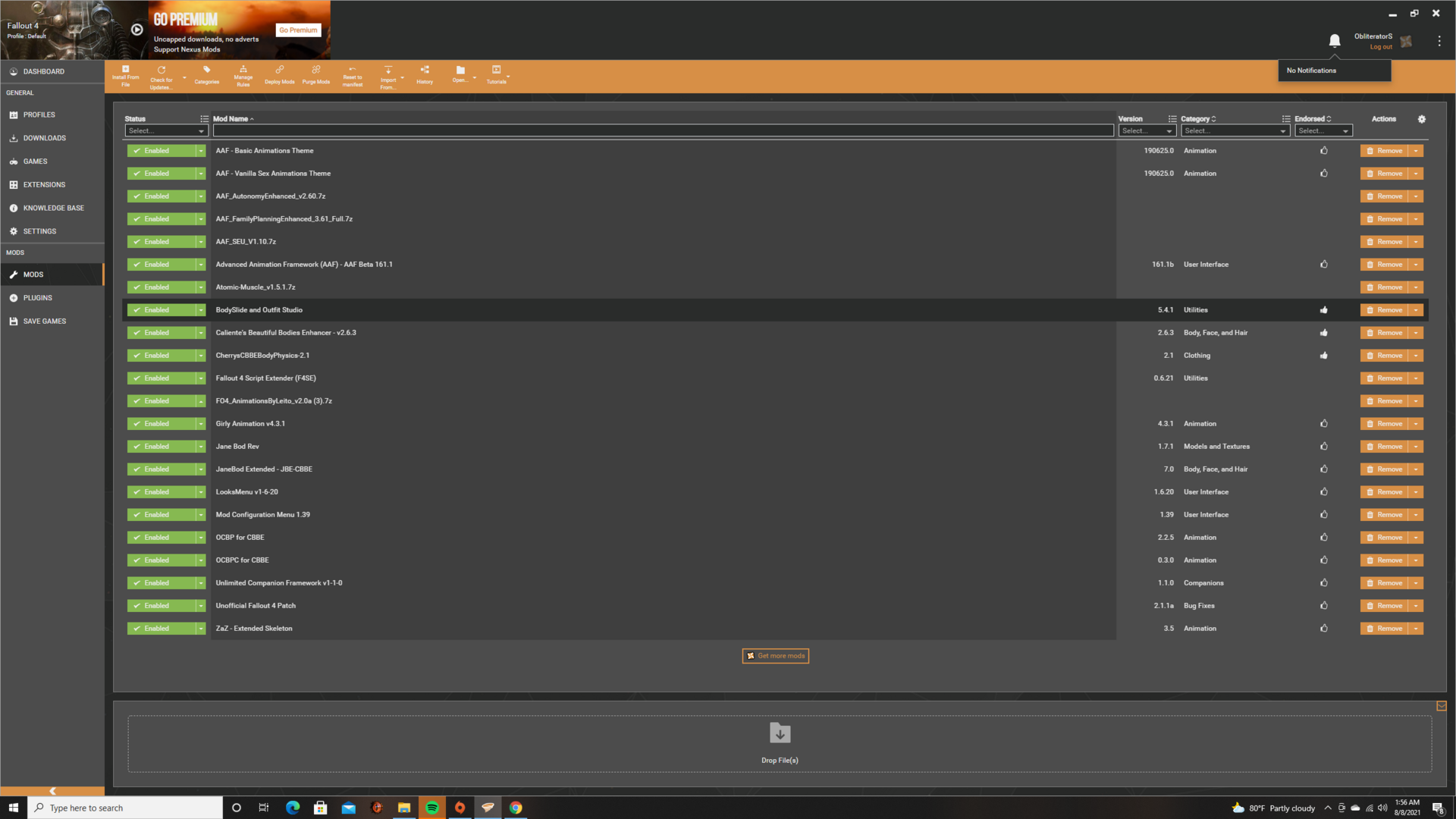Screen dimensions: 1456x819
Task: Toggle Enabled for LooksMenu v1-6-20
Action: [162, 492]
